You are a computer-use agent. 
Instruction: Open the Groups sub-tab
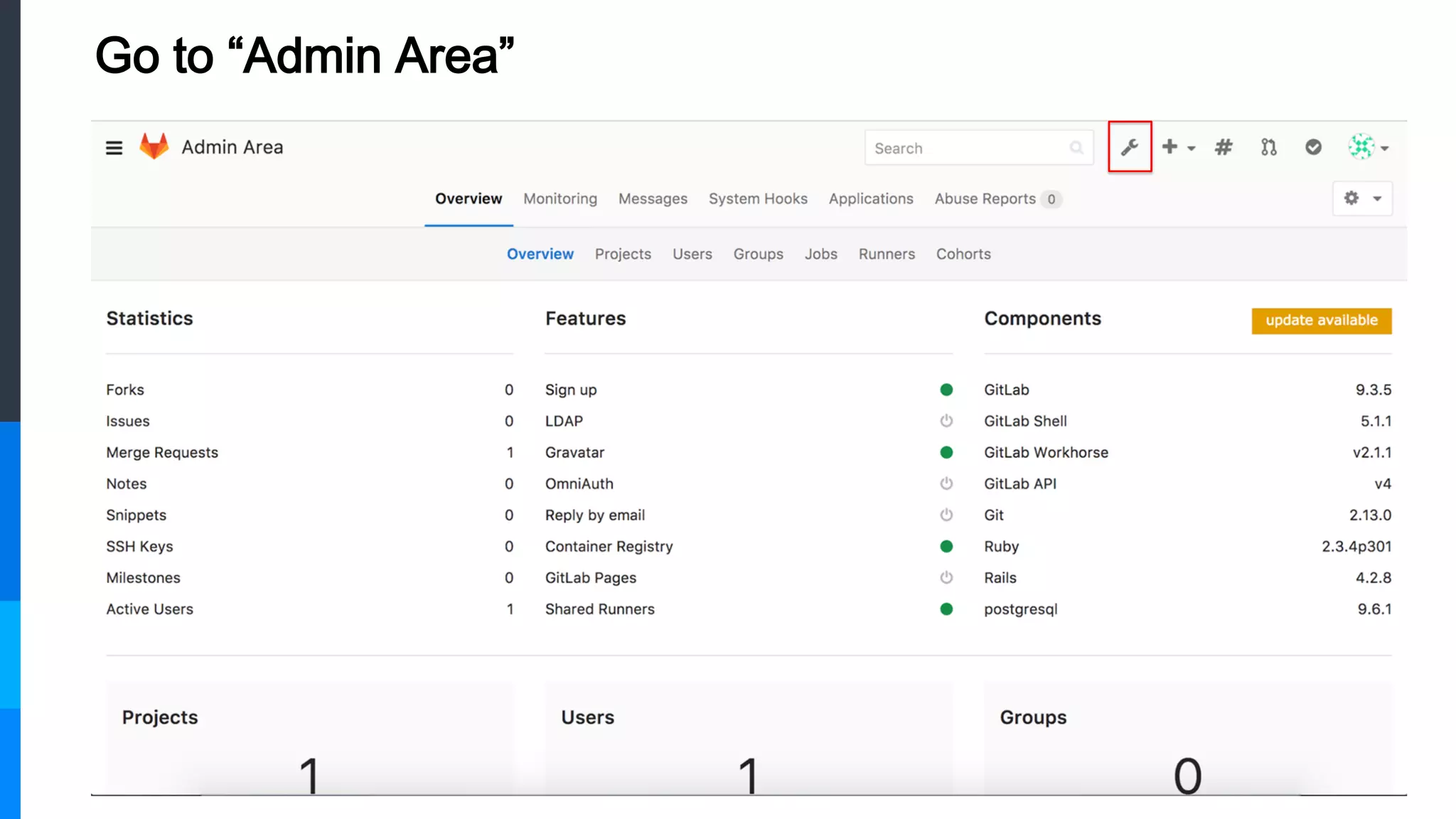pos(759,254)
